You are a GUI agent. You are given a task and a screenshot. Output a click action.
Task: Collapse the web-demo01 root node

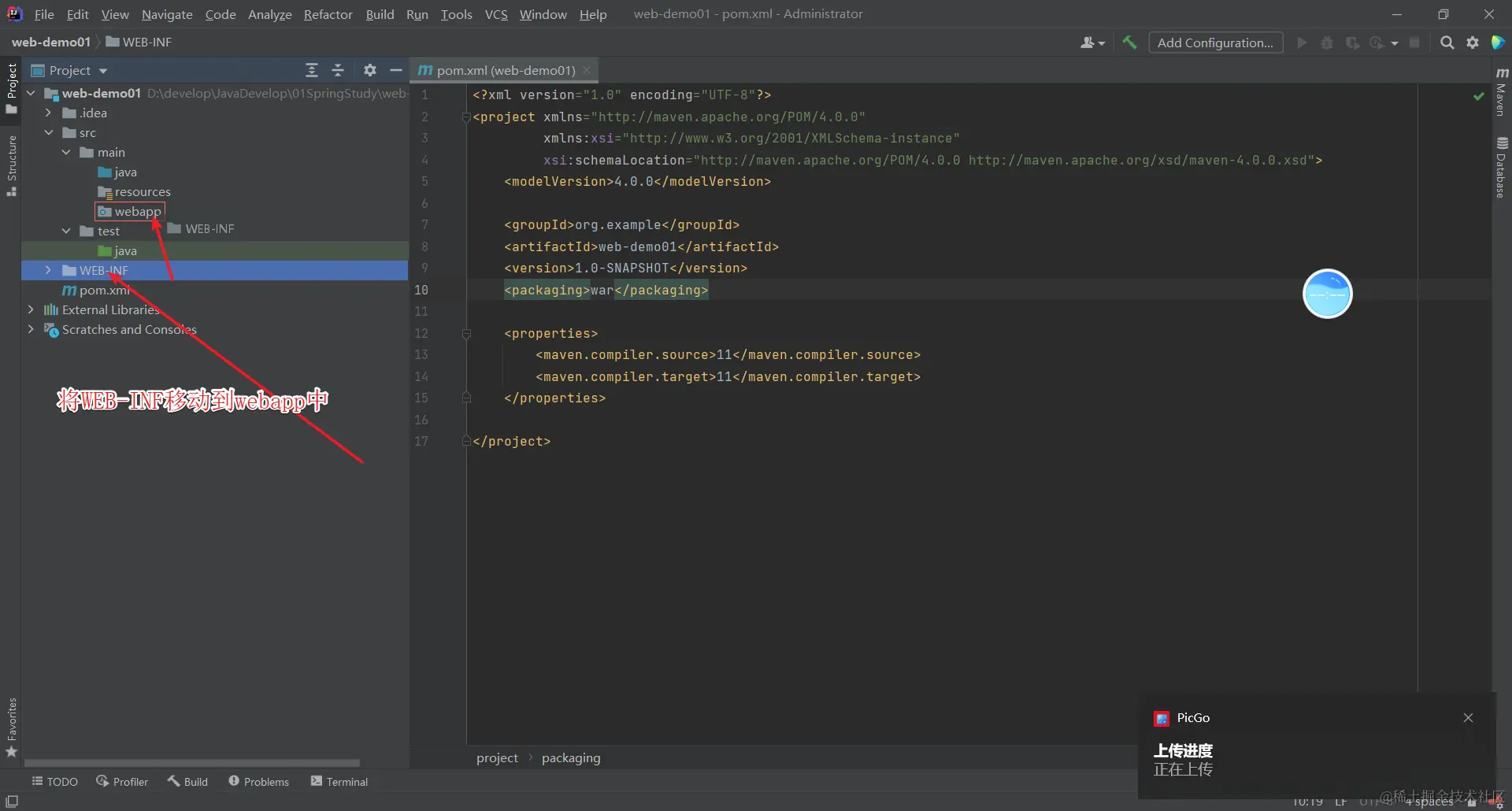31,93
